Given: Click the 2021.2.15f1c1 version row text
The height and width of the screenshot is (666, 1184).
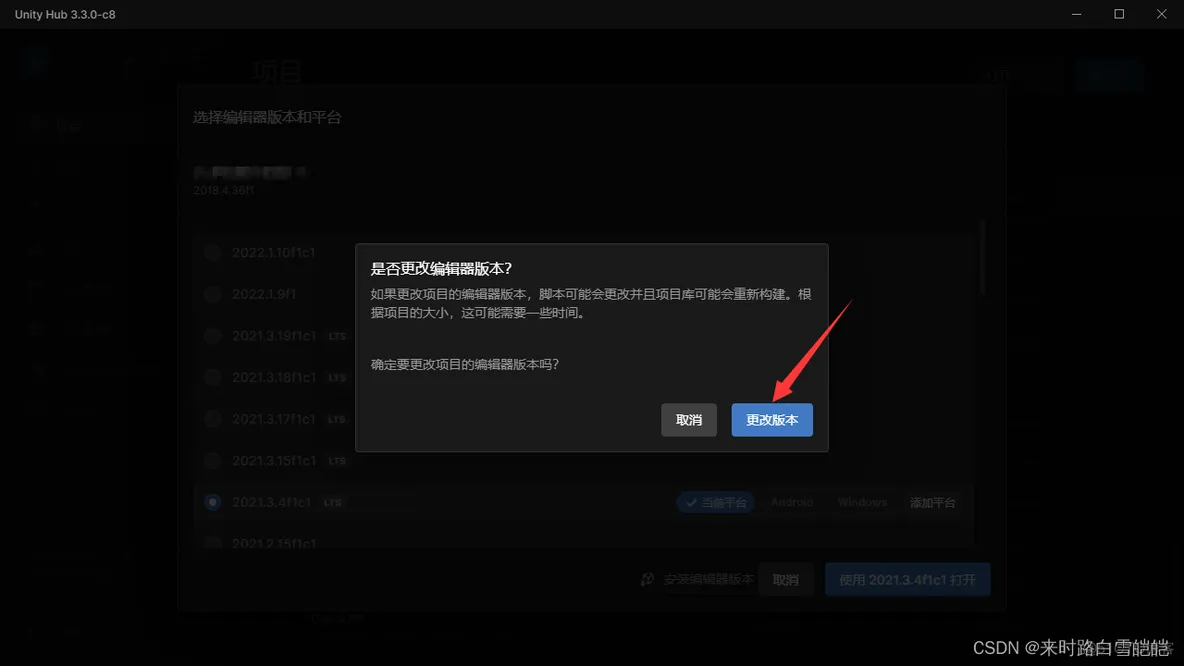Looking at the screenshot, I should point(274,544).
